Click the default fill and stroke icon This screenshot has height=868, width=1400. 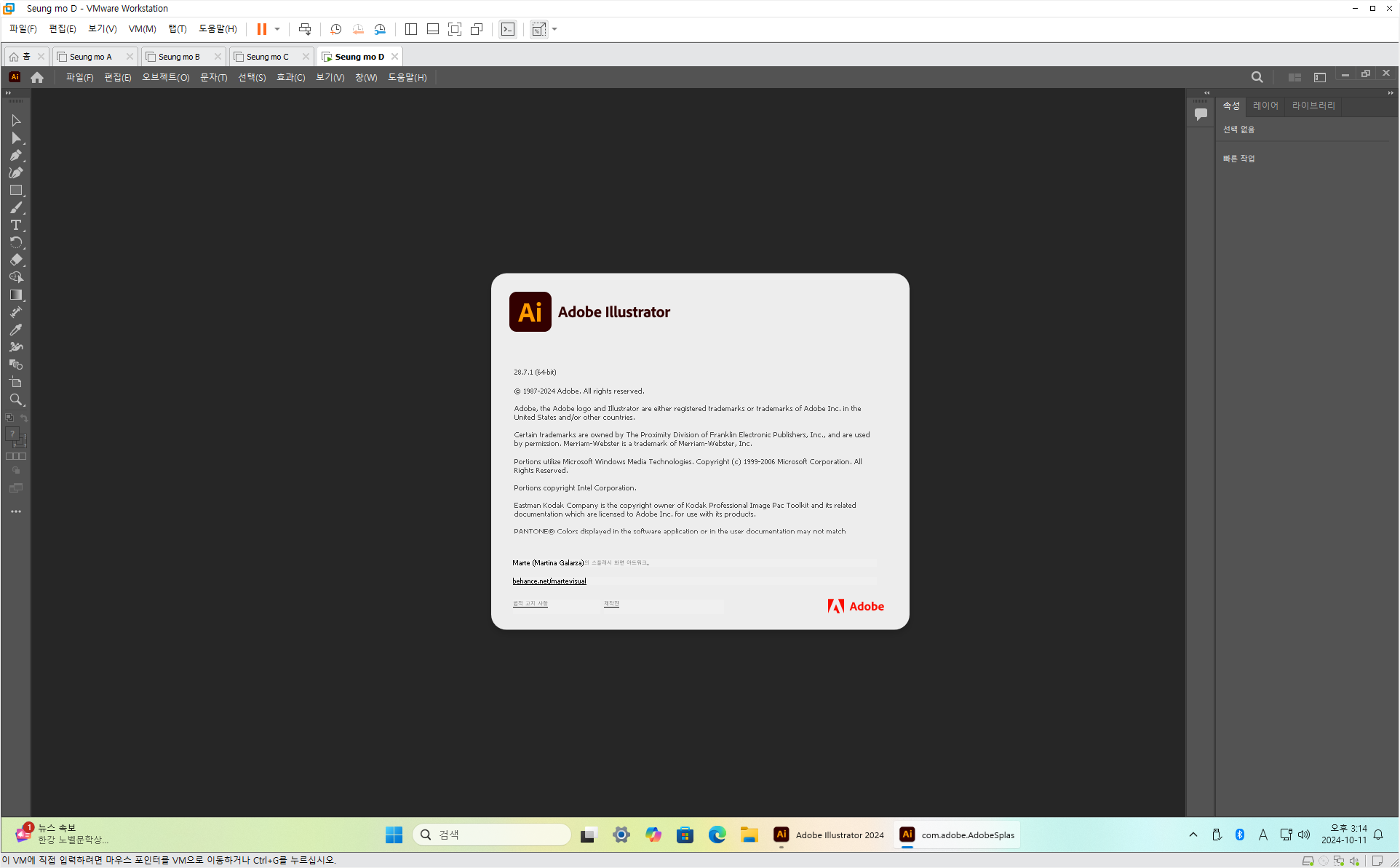pyautogui.click(x=9, y=418)
